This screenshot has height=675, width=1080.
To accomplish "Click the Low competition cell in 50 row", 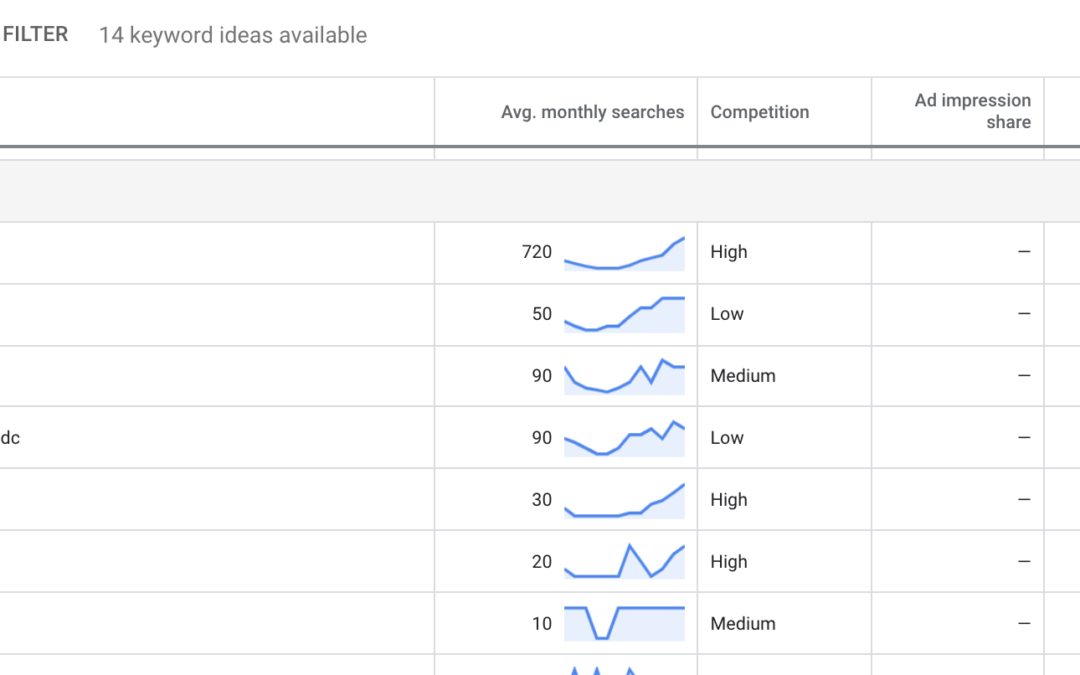I will click(727, 314).
